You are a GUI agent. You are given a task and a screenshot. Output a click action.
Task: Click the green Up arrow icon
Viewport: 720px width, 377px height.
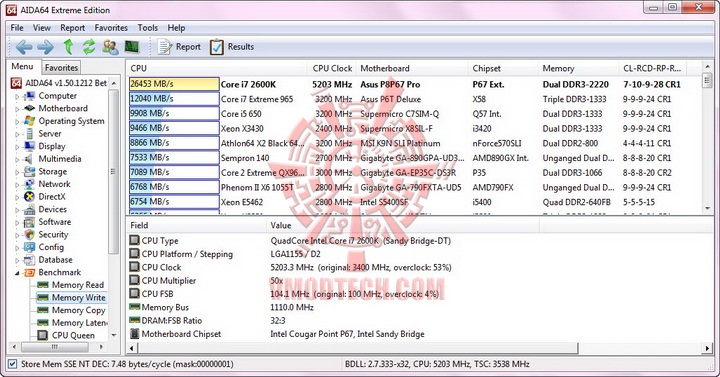tap(68, 46)
